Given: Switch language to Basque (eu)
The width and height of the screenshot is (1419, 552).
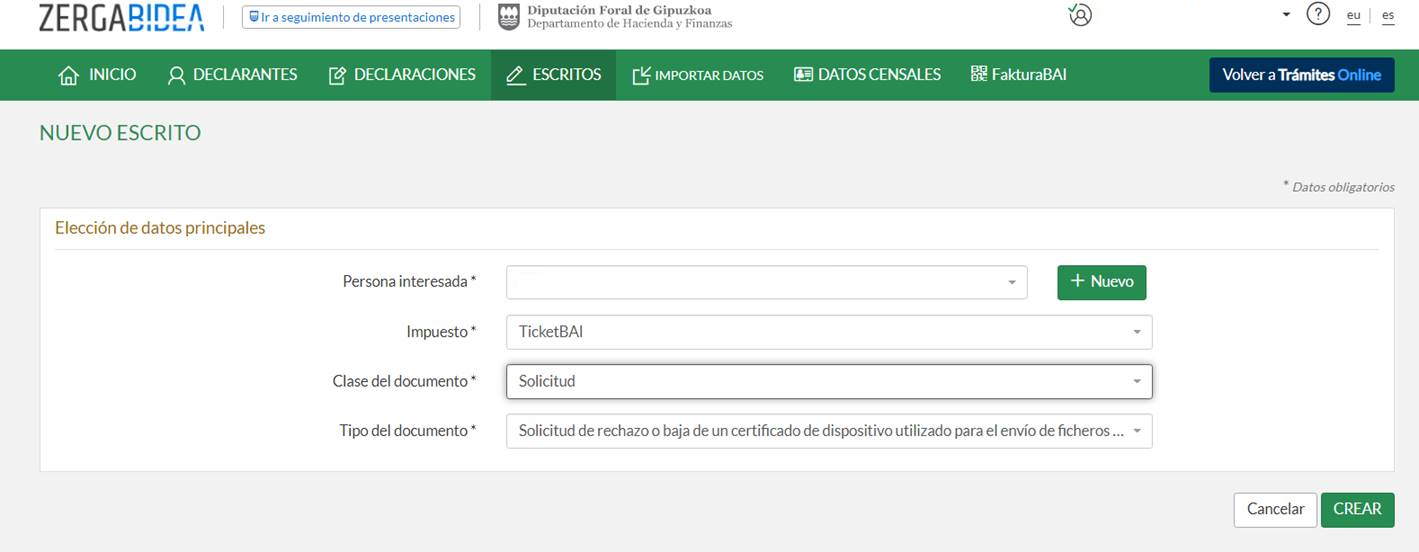Looking at the screenshot, I should [1353, 16].
